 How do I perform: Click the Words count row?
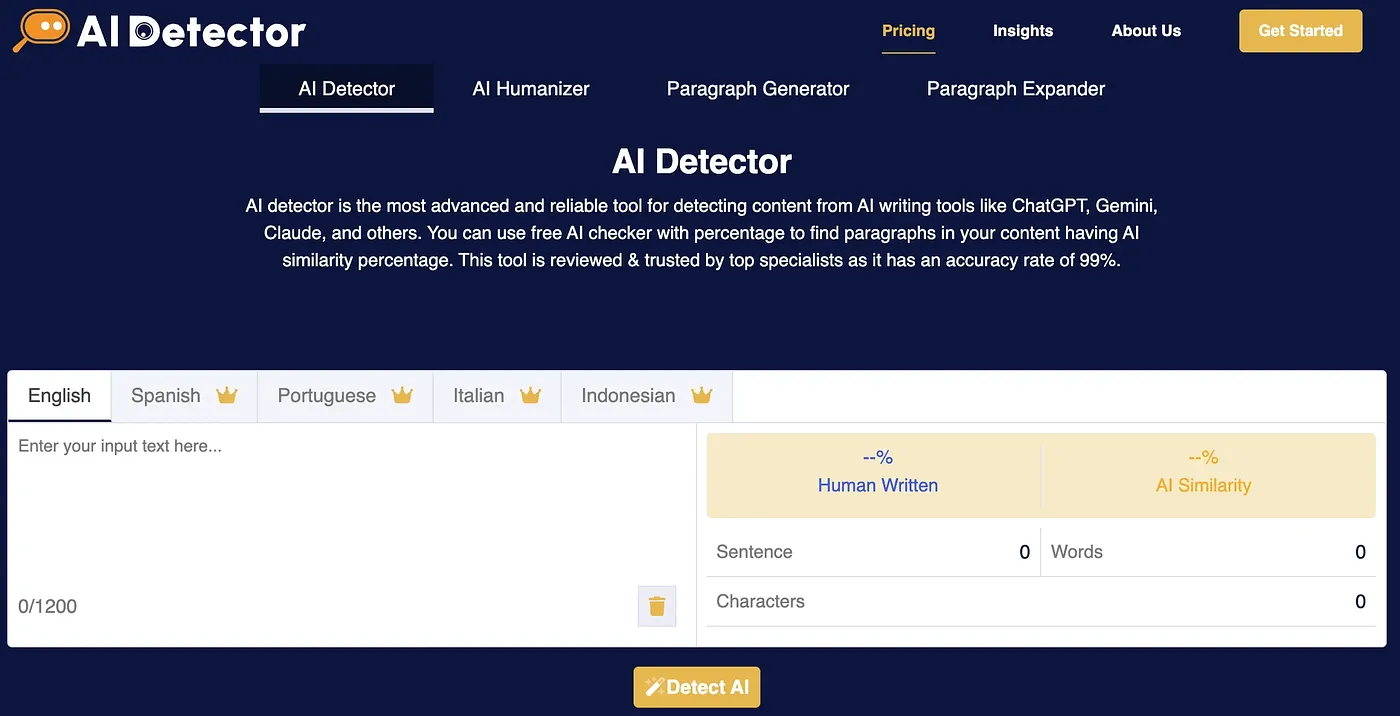1208,552
